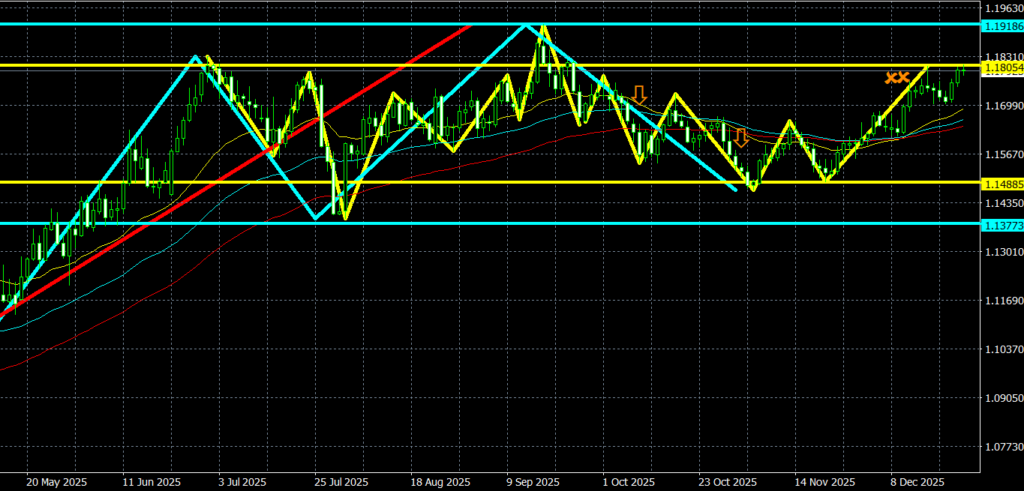The image size is (1024, 491).
Task: Click the 1.07730 price scale value
Action: tap(1000, 447)
